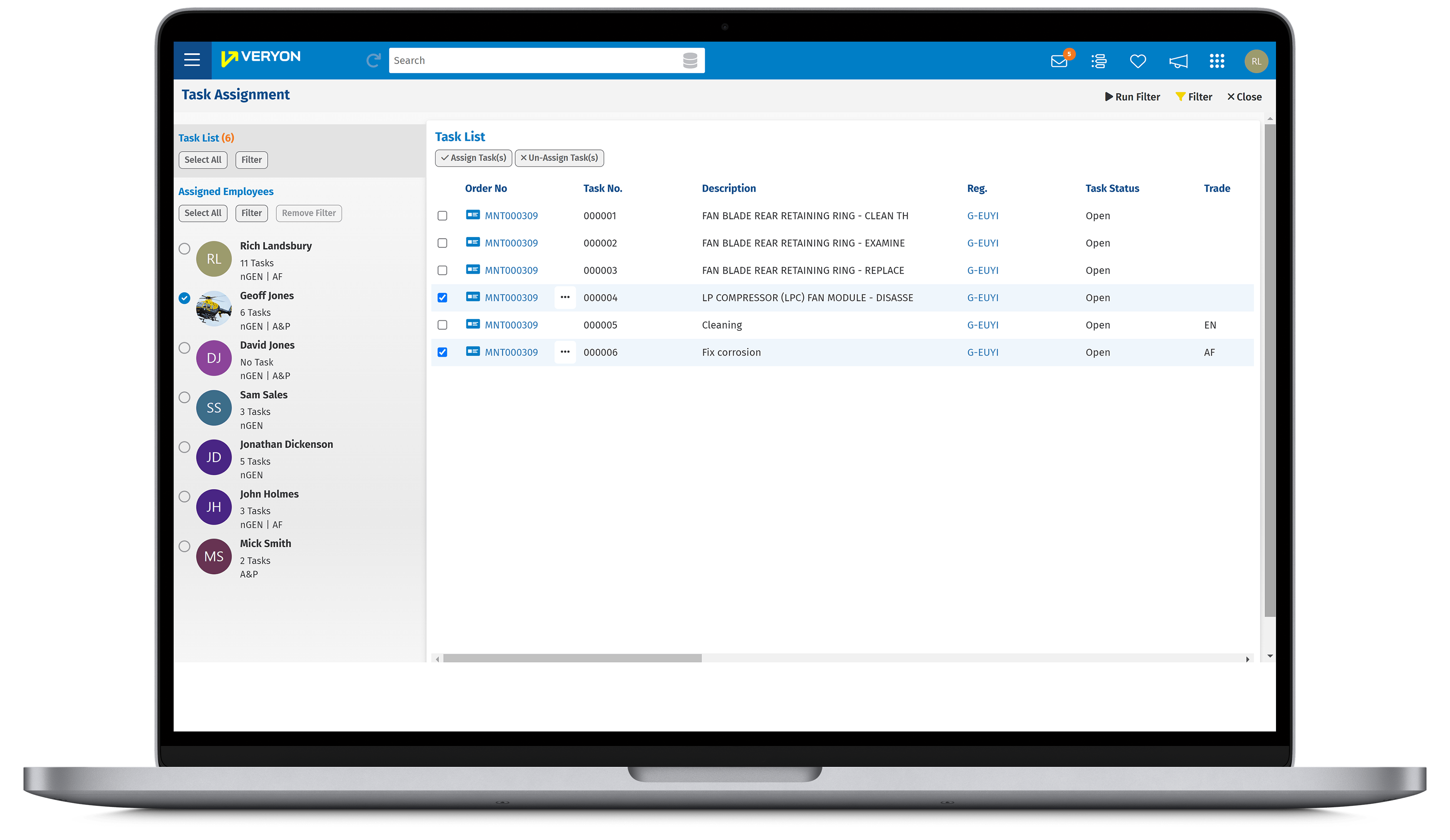Open the apps grid menu
This screenshot has height=840, width=1450.
click(1217, 61)
